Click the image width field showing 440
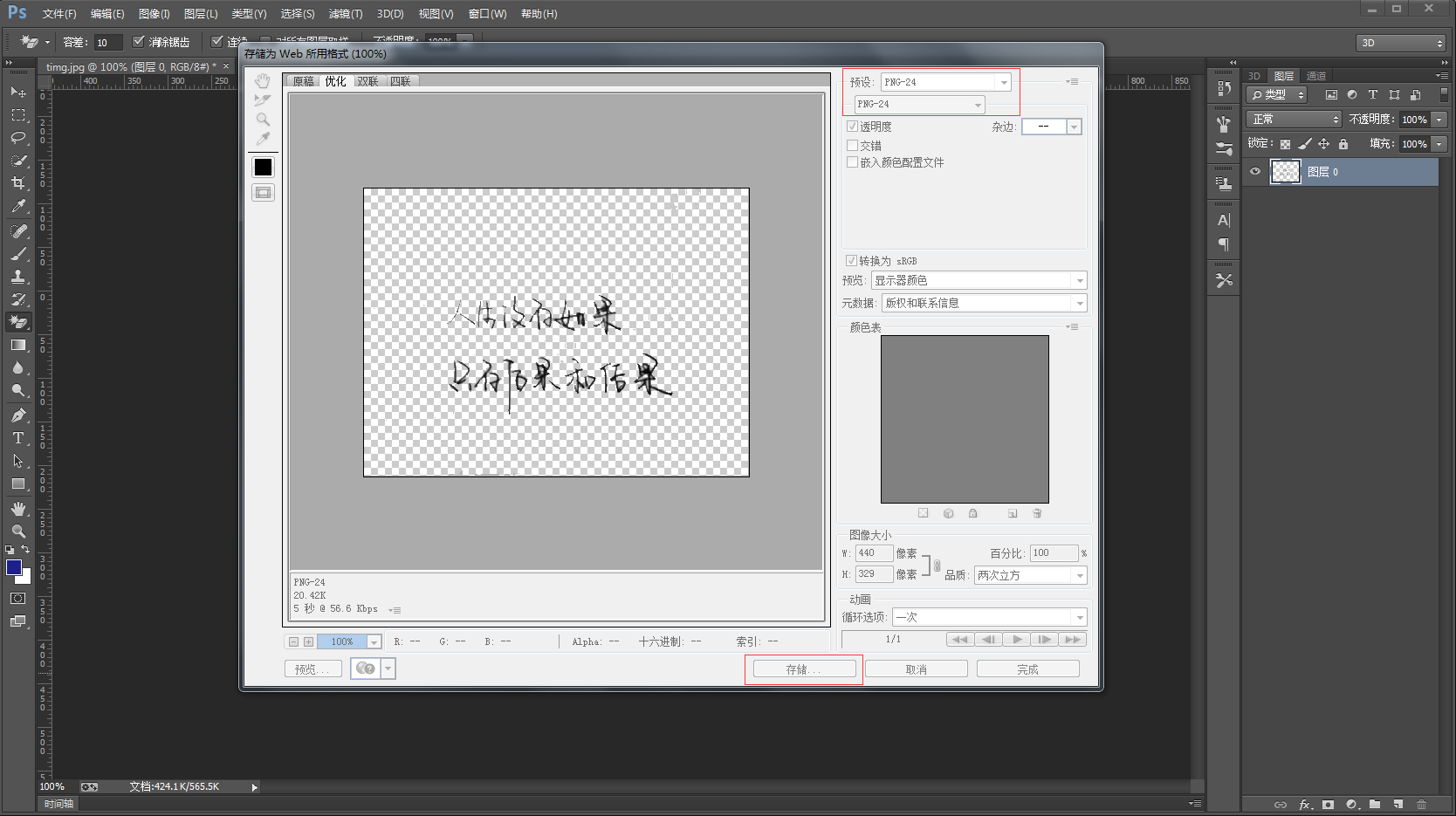Viewport: 1456px width, 816px height. 872,552
